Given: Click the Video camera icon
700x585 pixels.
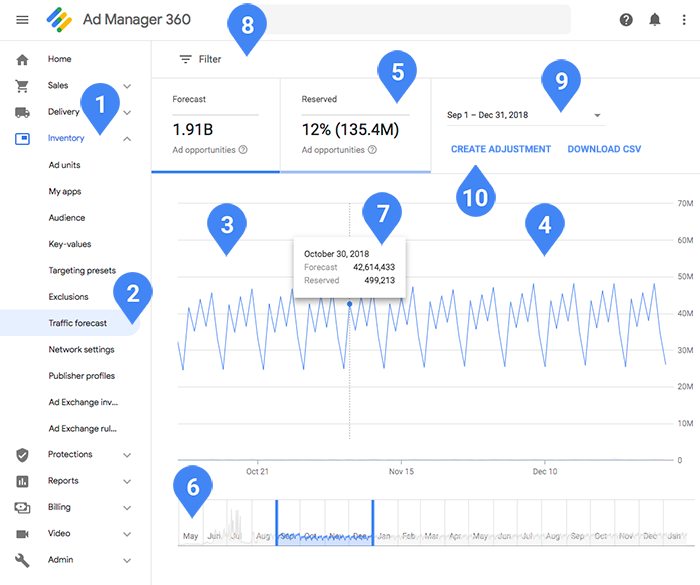Looking at the screenshot, I should pyautogui.click(x=22, y=534).
